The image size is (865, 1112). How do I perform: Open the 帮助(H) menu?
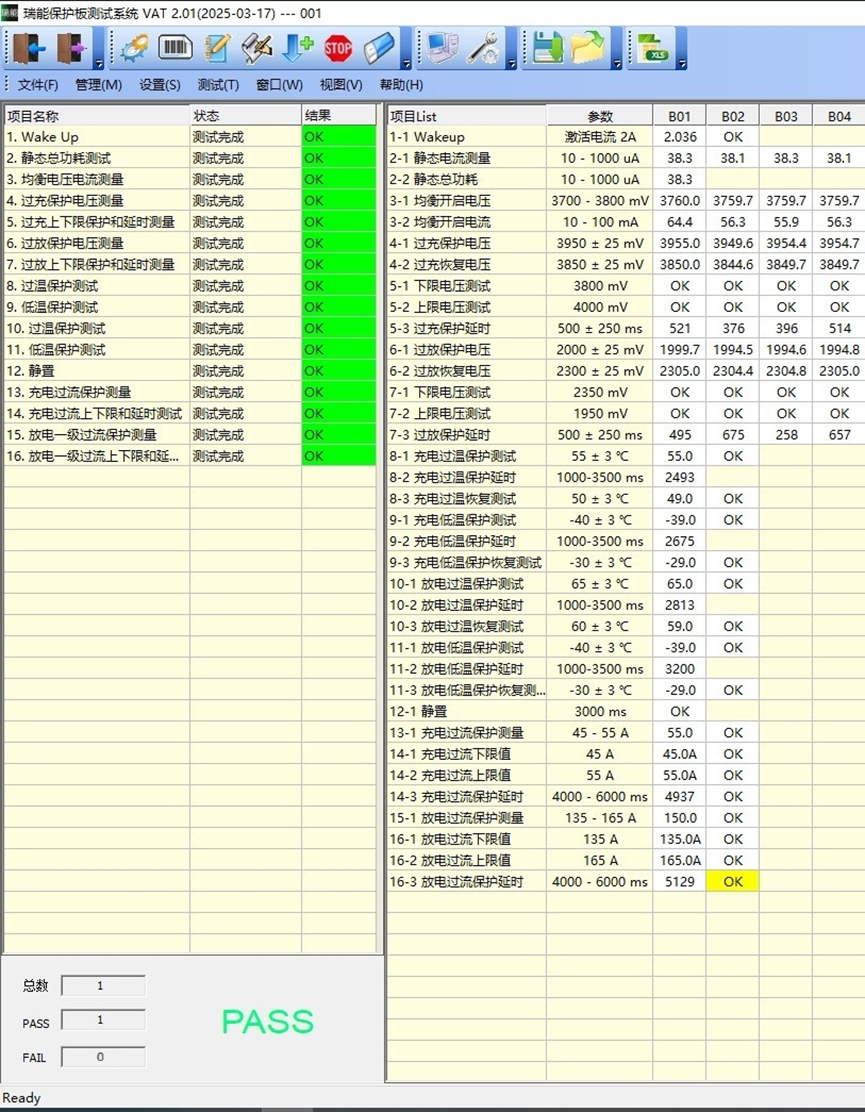401,85
